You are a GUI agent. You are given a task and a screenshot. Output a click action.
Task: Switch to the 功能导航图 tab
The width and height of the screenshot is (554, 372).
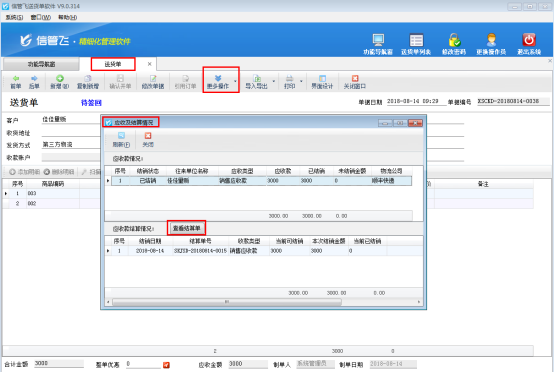pyautogui.click(x=41, y=64)
